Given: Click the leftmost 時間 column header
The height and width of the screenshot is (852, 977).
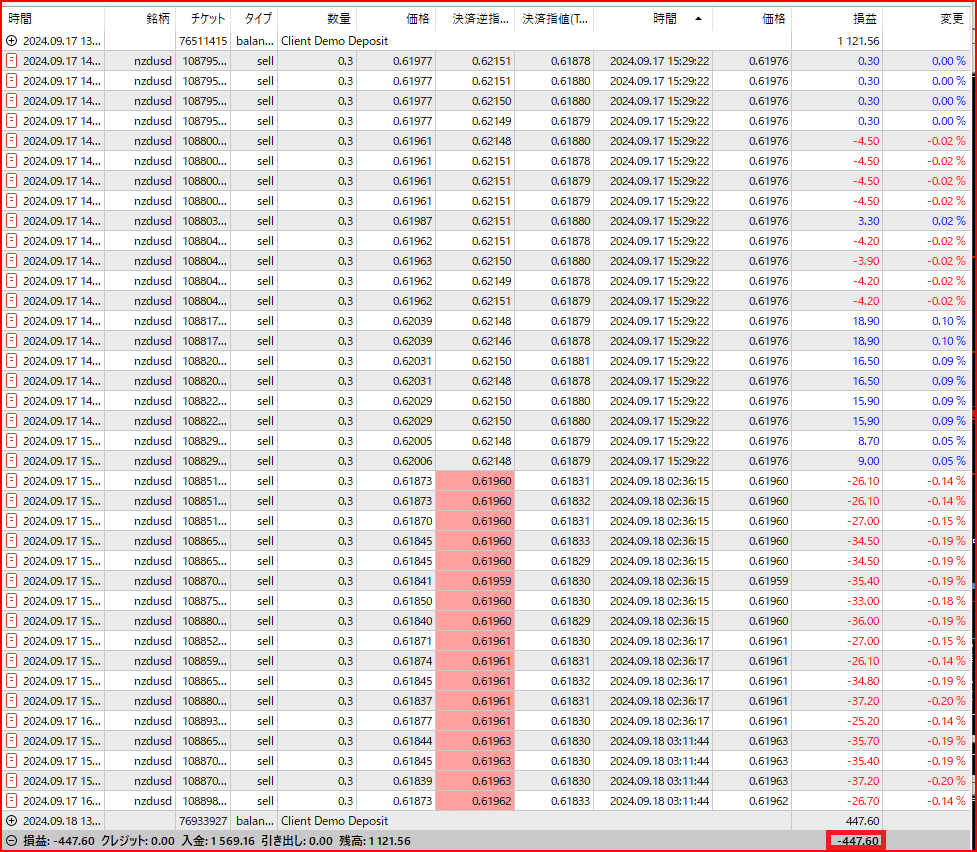Looking at the screenshot, I should coord(54,19).
